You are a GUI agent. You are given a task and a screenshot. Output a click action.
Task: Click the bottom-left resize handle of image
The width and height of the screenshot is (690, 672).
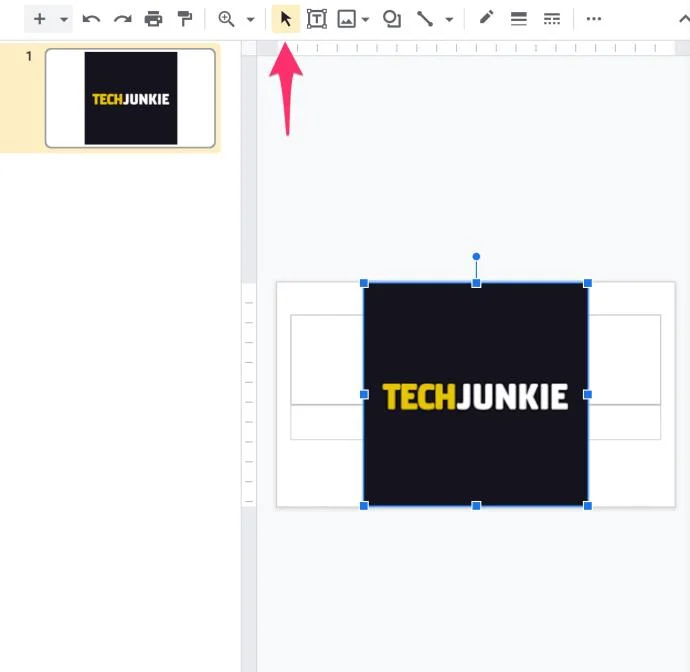[364, 506]
